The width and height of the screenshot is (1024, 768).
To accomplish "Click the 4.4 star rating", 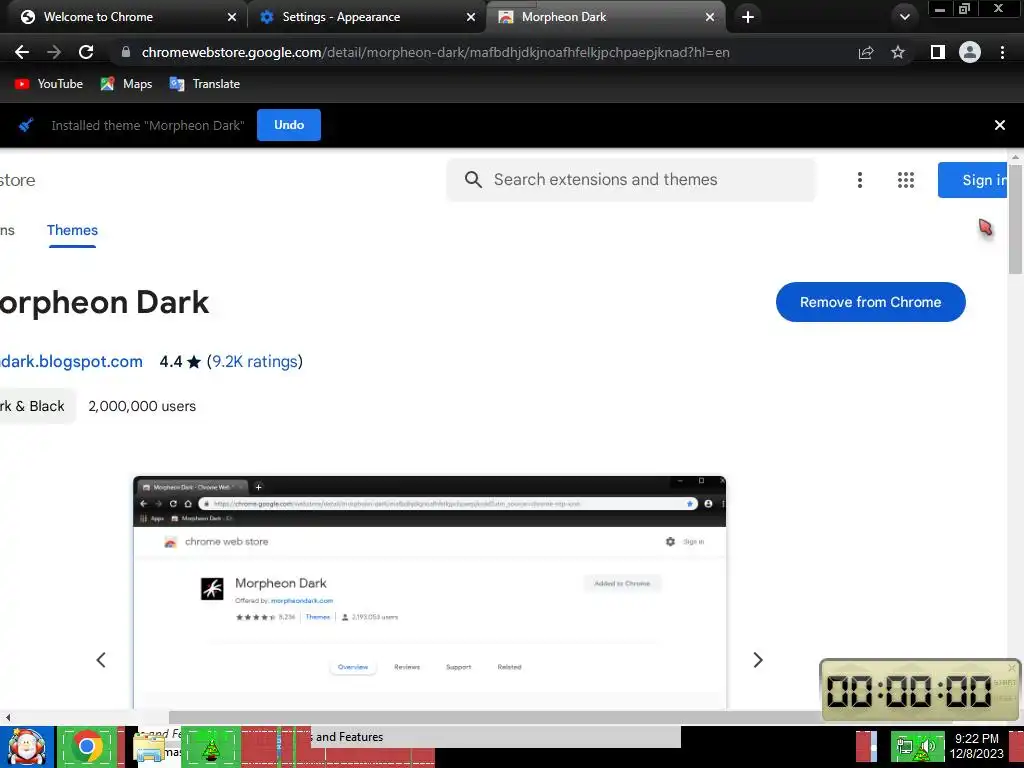I will coord(180,361).
